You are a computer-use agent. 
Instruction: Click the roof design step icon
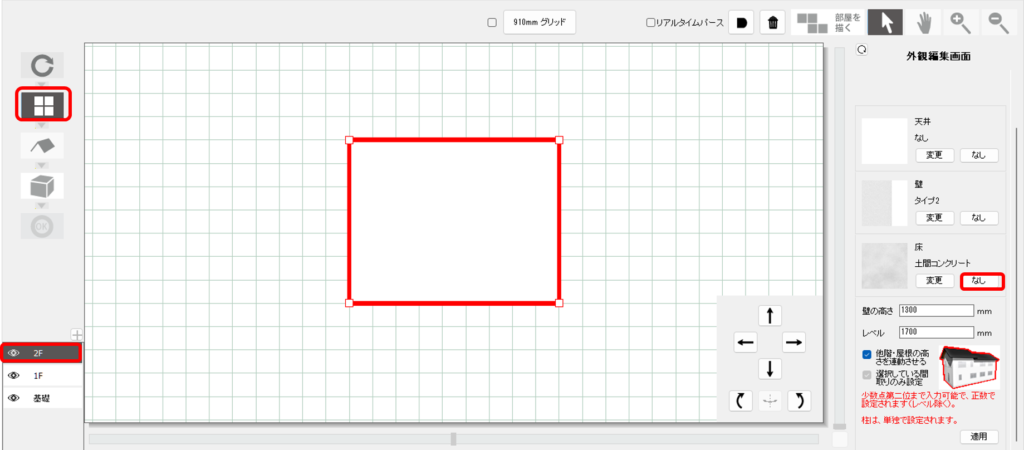pos(42,146)
